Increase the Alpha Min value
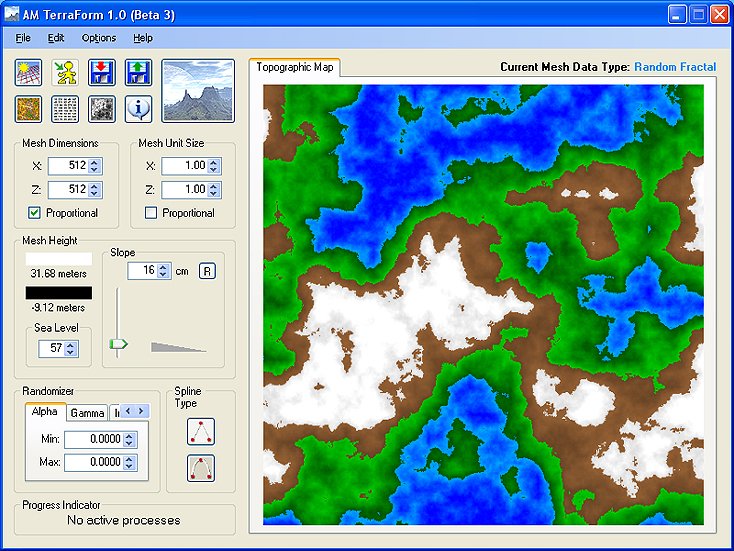 click(x=129, y=436)
